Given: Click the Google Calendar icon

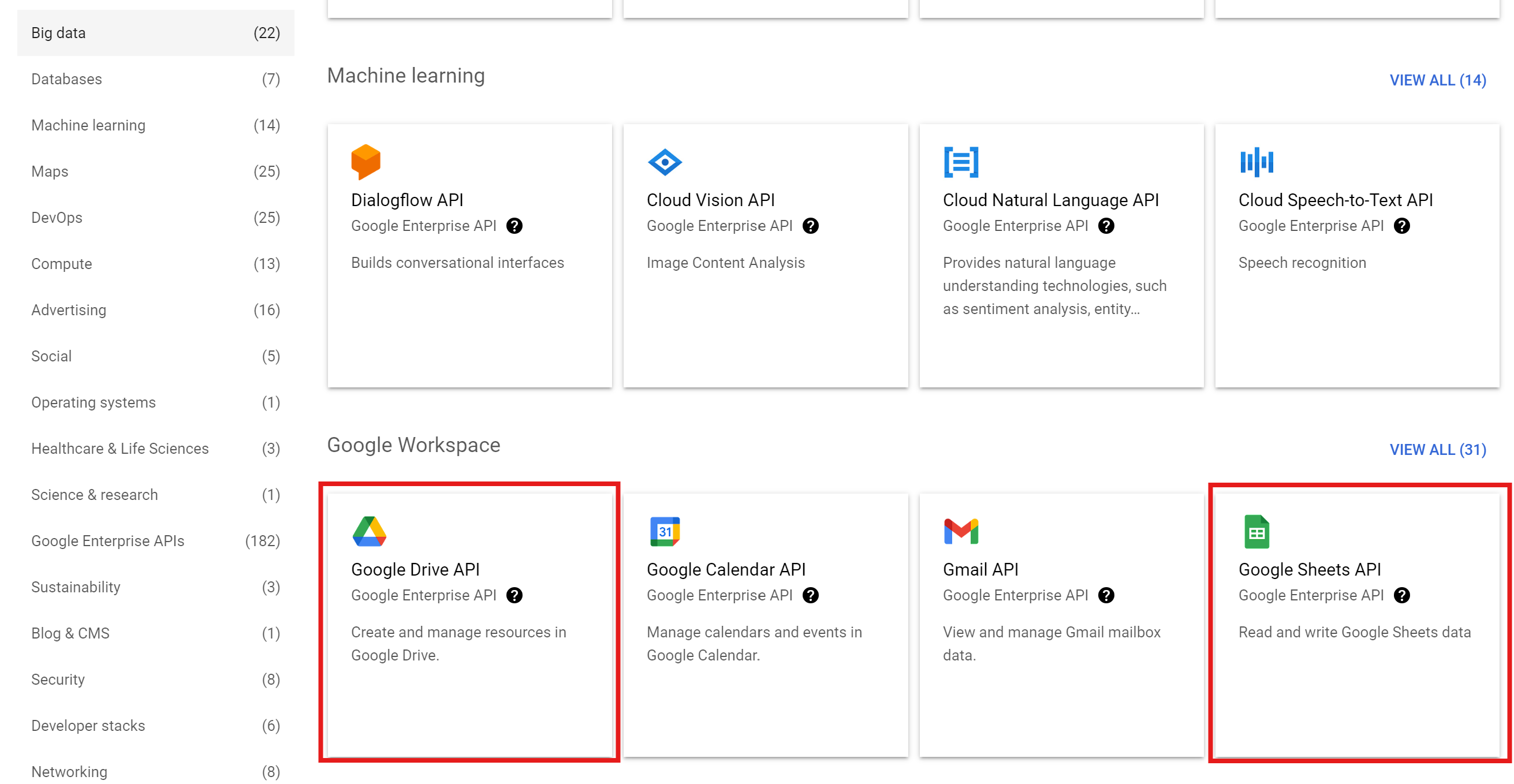Looking at the screenshot, I should tap(664, 531).
